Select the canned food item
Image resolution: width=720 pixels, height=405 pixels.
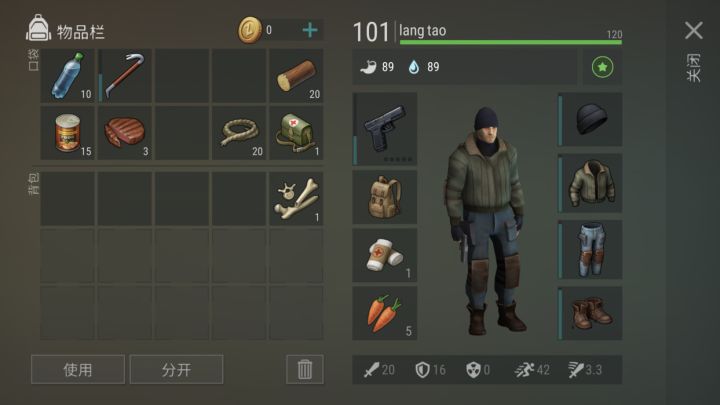tap(68, 133)
